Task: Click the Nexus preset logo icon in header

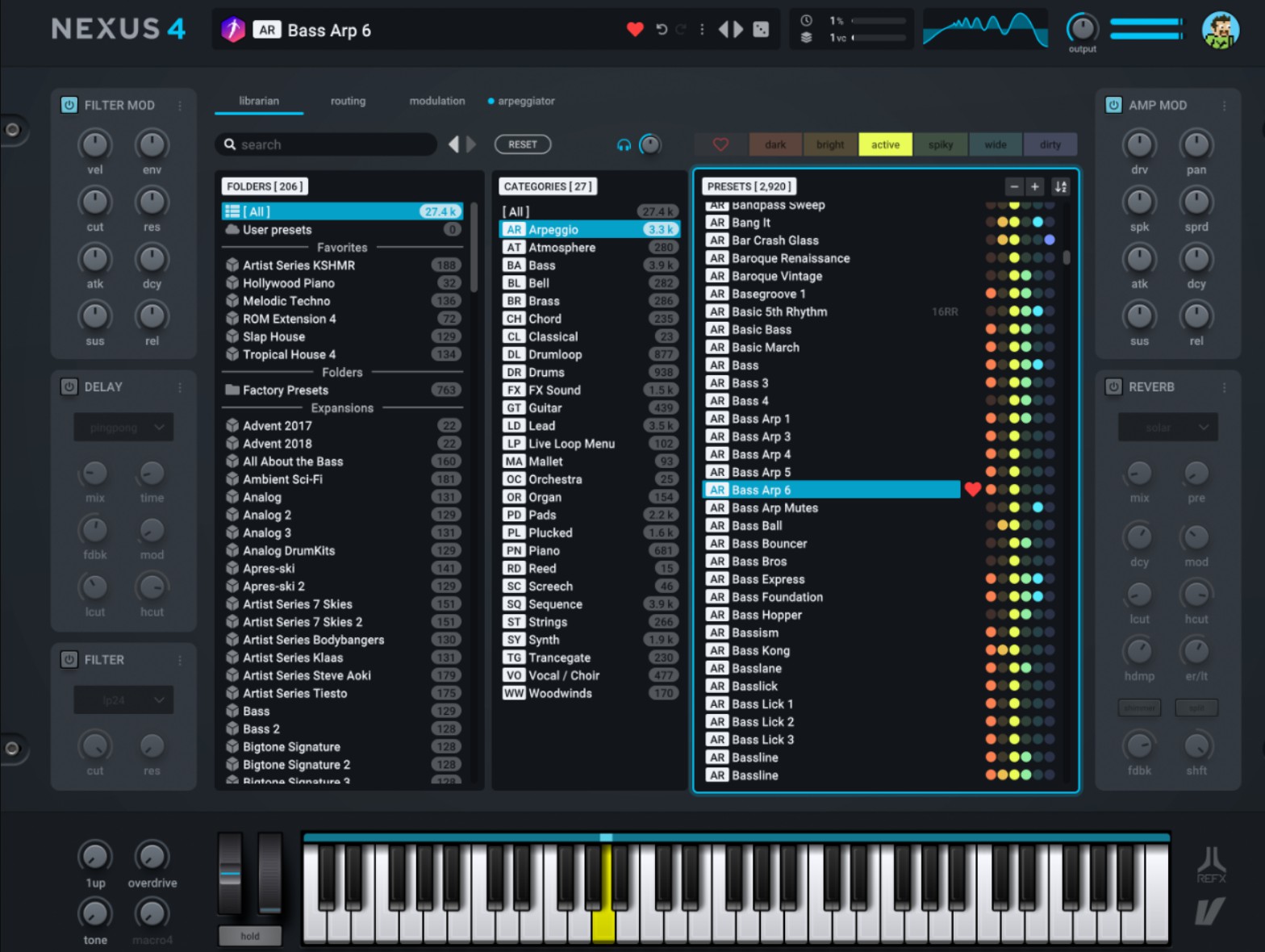Action: (233, 30)
